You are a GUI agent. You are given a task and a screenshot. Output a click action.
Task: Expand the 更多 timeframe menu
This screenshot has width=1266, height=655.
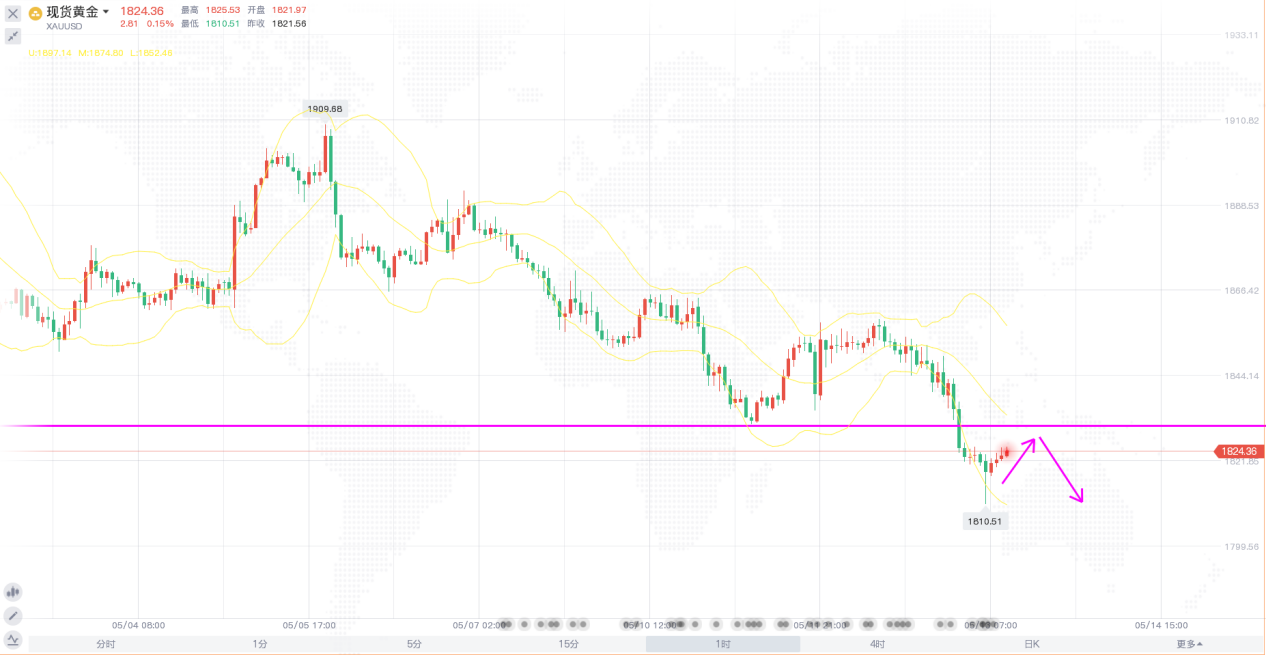coord(1189,644)
